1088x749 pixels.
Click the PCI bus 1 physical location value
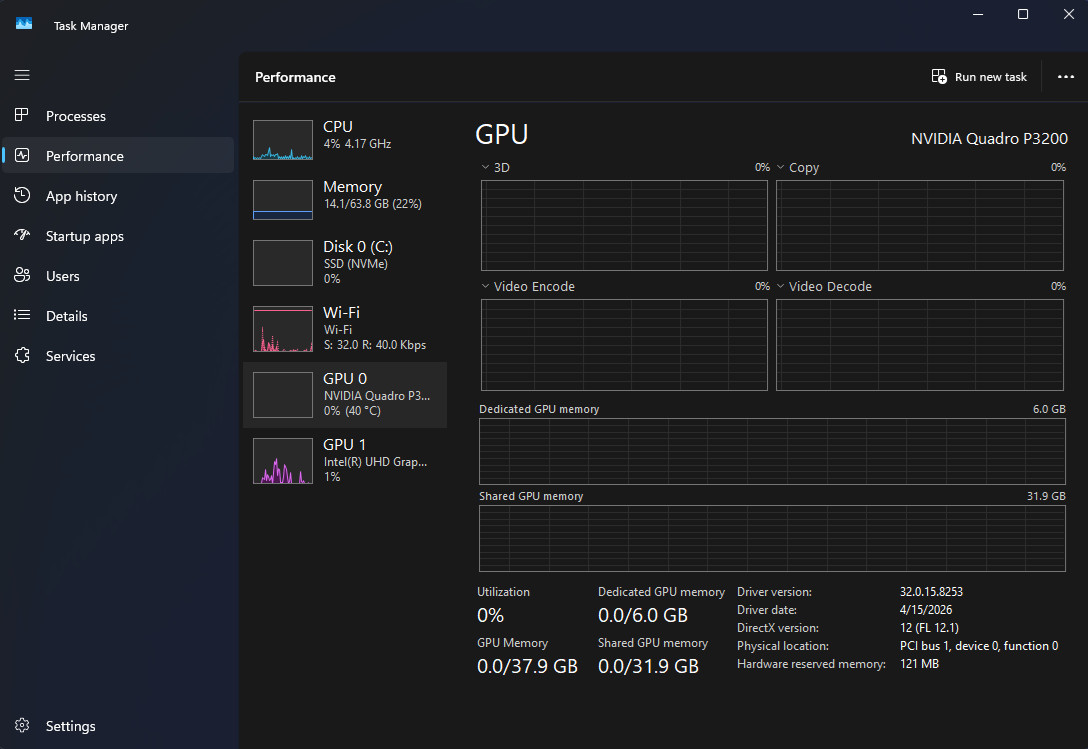point(978,646)
